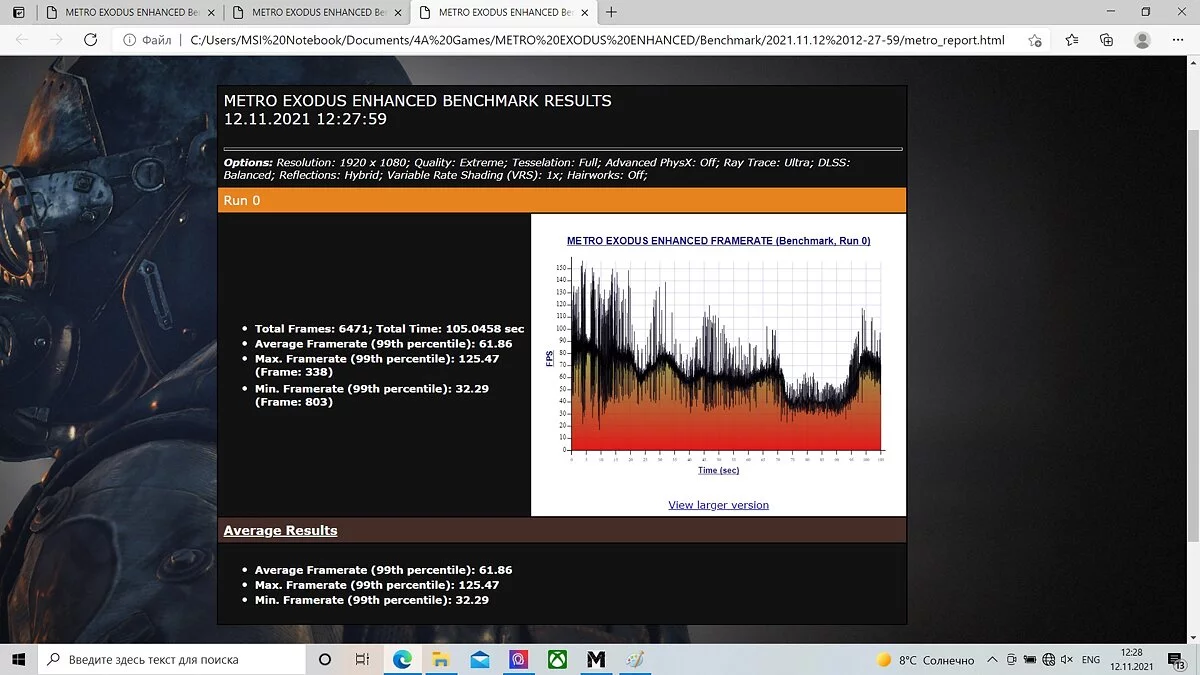Open the network globe tray icon
Screen dimensions: 1200x675
point(1048,660)
